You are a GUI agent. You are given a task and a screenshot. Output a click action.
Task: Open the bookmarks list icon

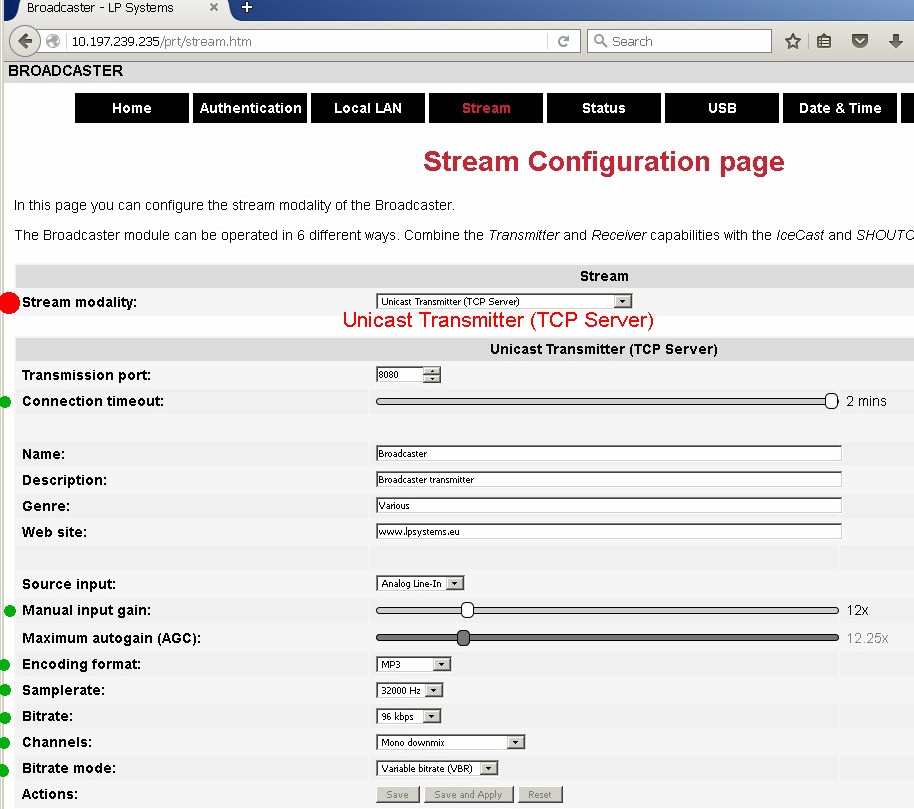pos(824,41)
